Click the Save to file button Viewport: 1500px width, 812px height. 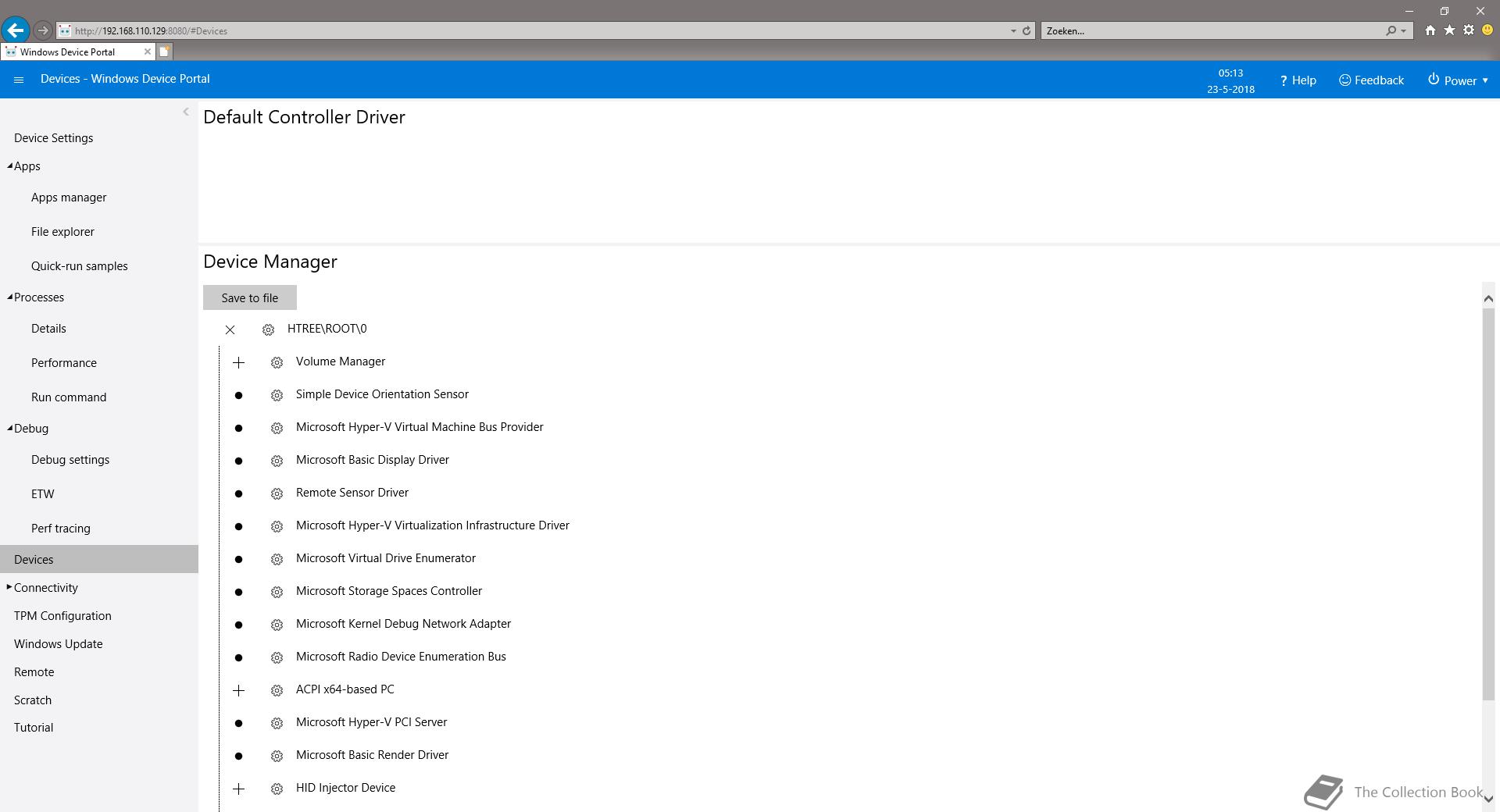pos(250,297)
